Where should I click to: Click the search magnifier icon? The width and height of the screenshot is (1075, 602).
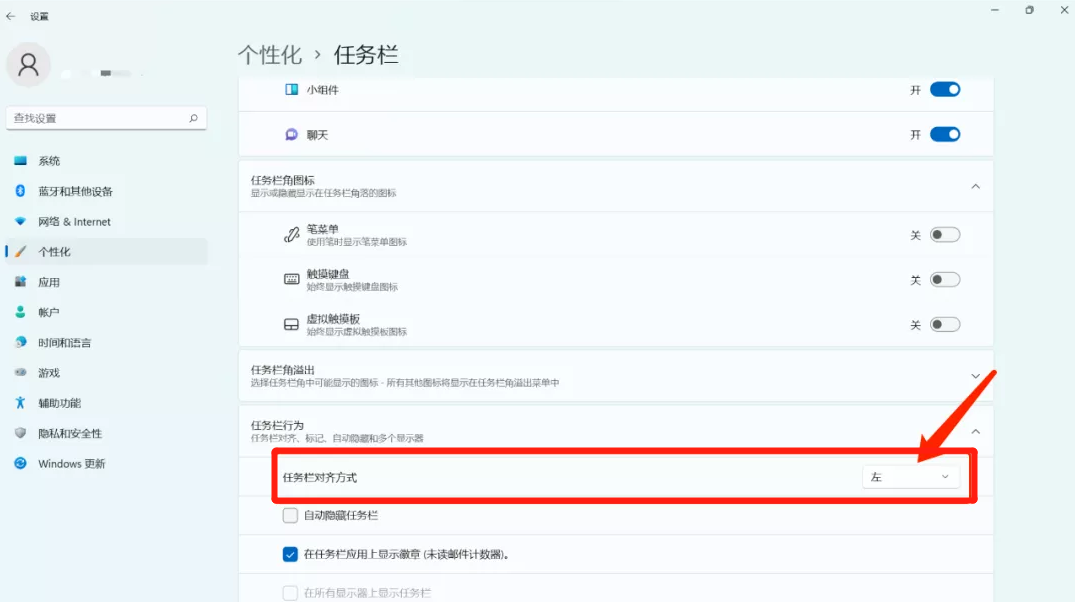[193, 118]
